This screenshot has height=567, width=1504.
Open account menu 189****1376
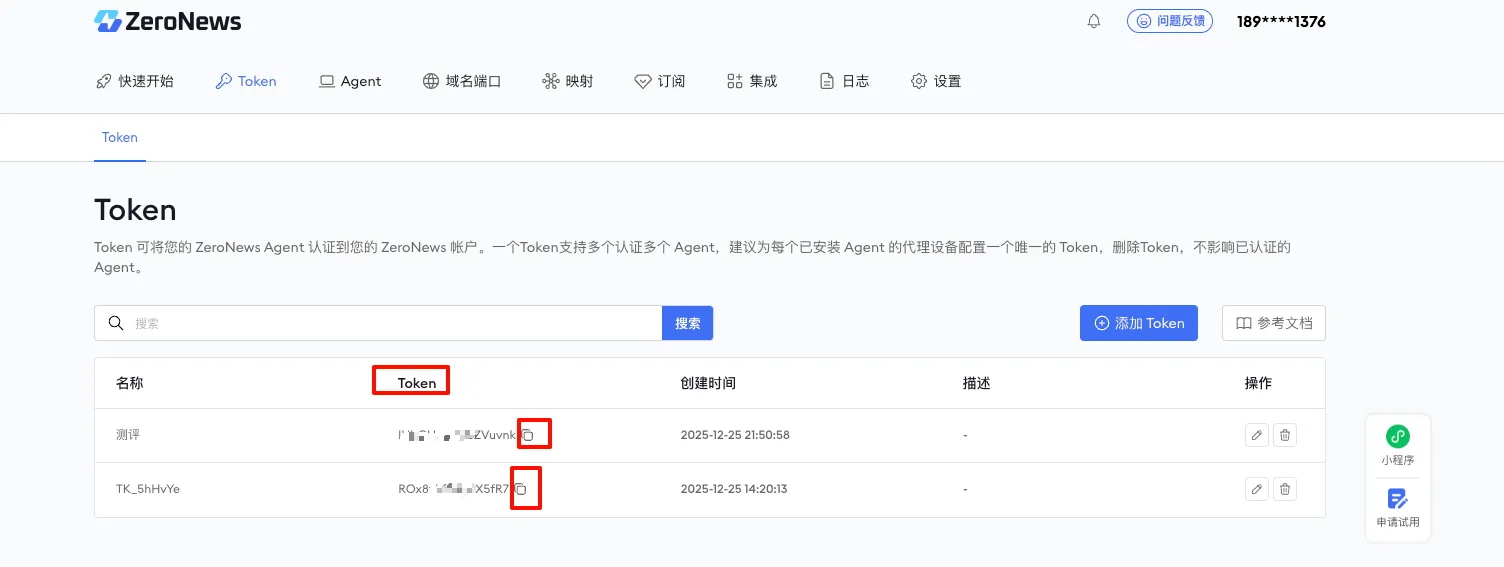[x=1281, y=21]
